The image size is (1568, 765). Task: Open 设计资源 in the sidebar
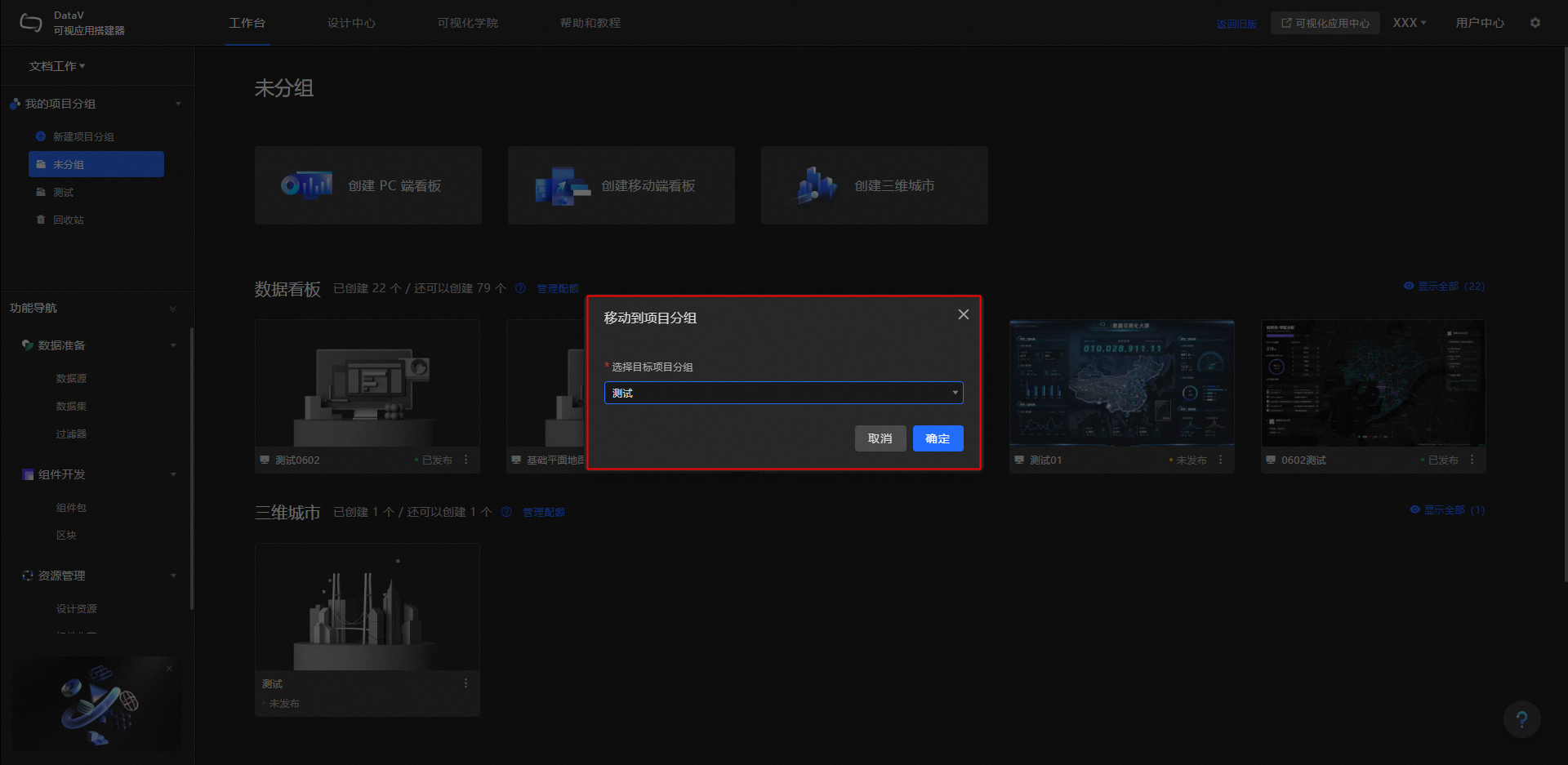pyautogui.click(x=76, y=608)
